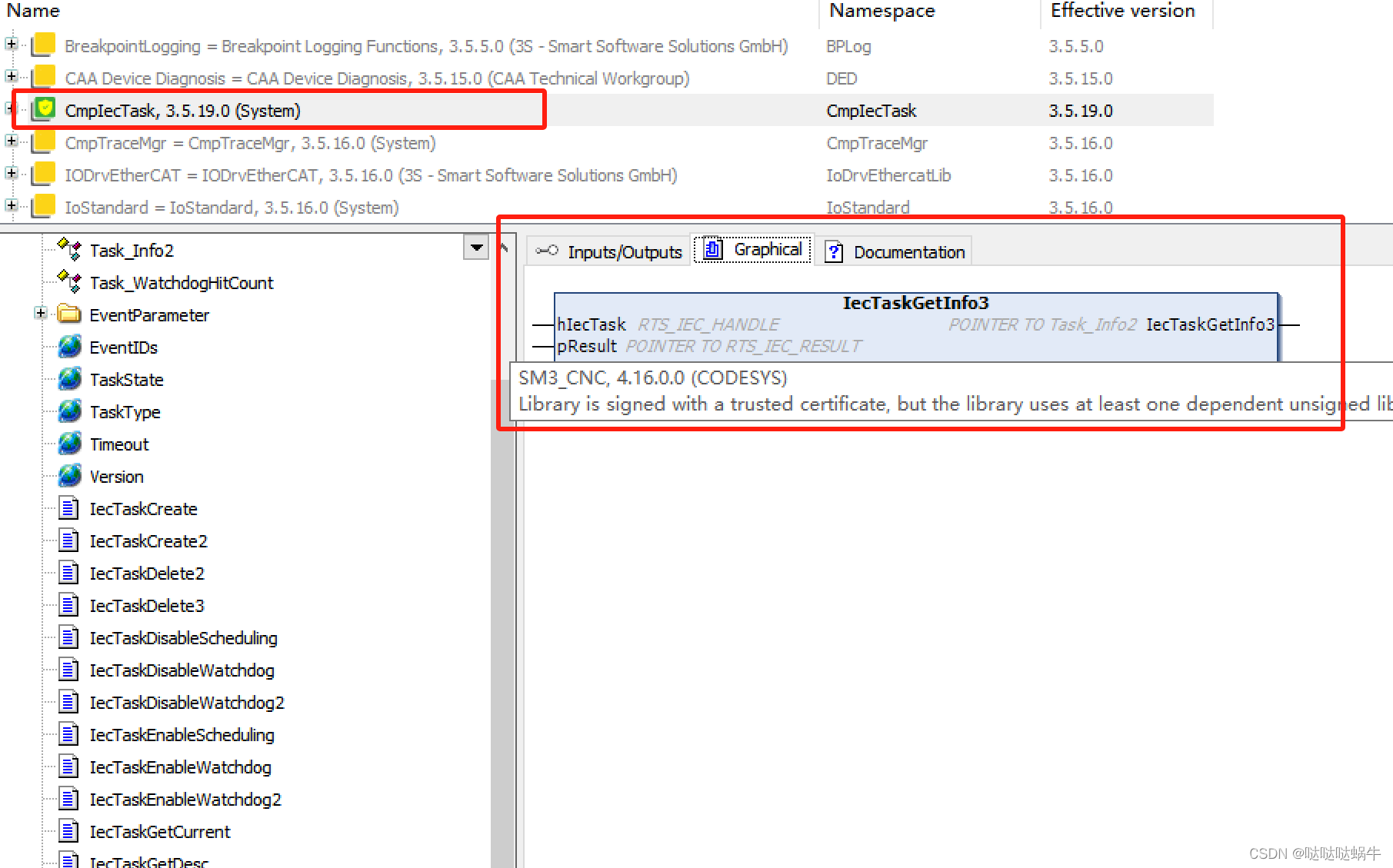Click the CmpIecTask signed shield icon
Image resolution: width=1393 pixels, height=868 pixels.
pyautogui.click(x=44, y=109)
